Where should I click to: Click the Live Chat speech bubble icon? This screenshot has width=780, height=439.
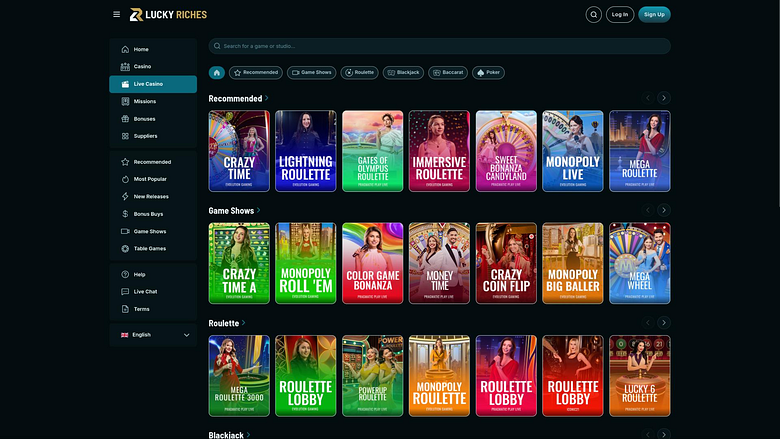pyautogui.click(x=125, y=292)
